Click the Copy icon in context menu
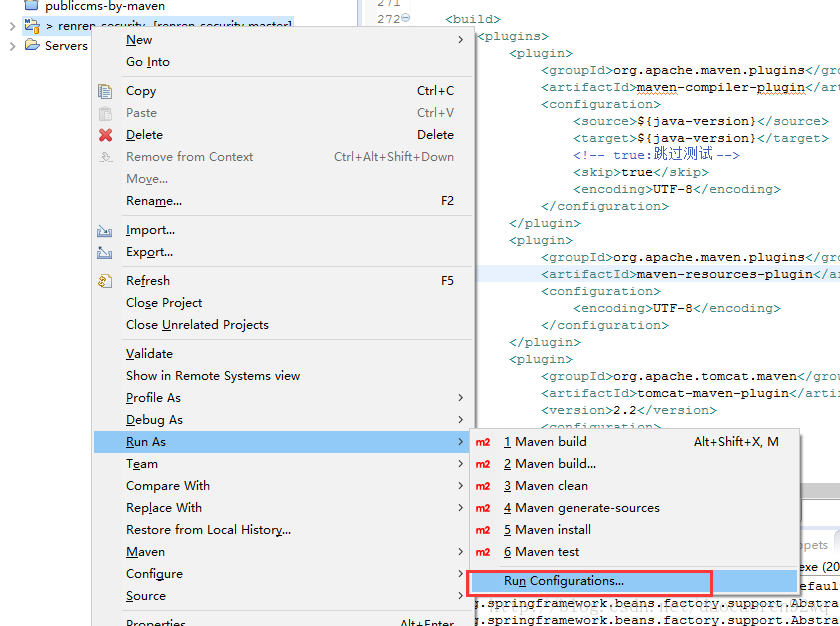 click(105, 91)
